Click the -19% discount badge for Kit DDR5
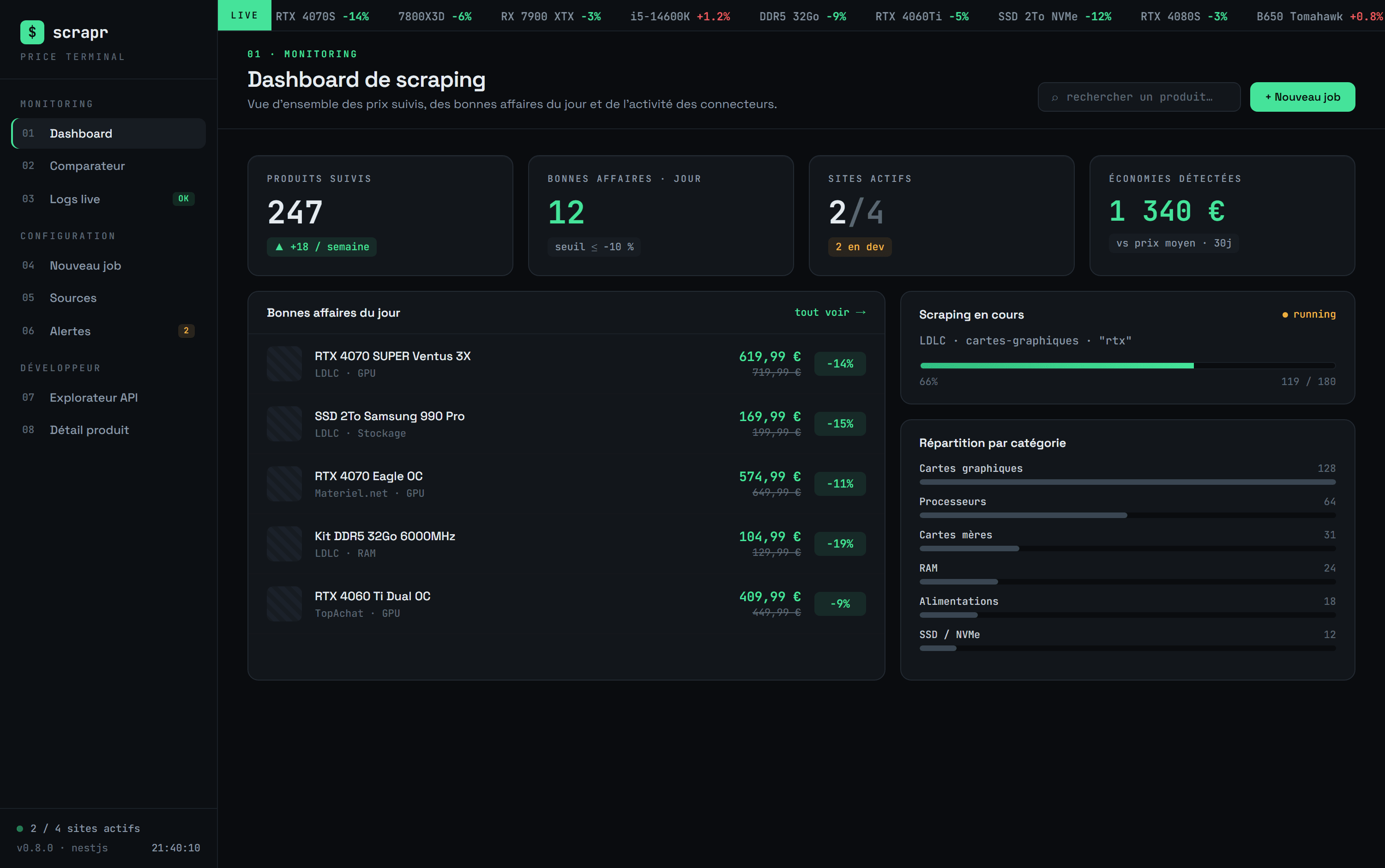Viewport: 1385px width, 868px height. 840,543
